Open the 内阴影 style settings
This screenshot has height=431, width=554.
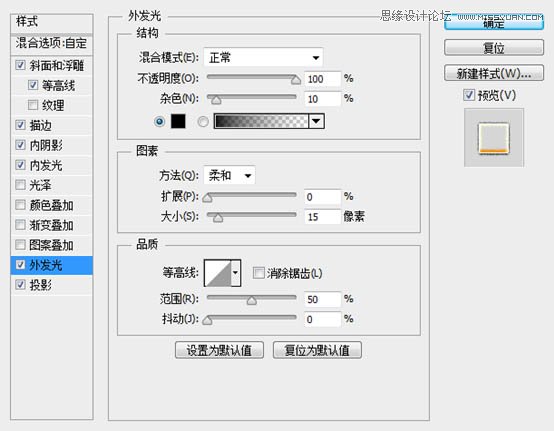(46, 145)
